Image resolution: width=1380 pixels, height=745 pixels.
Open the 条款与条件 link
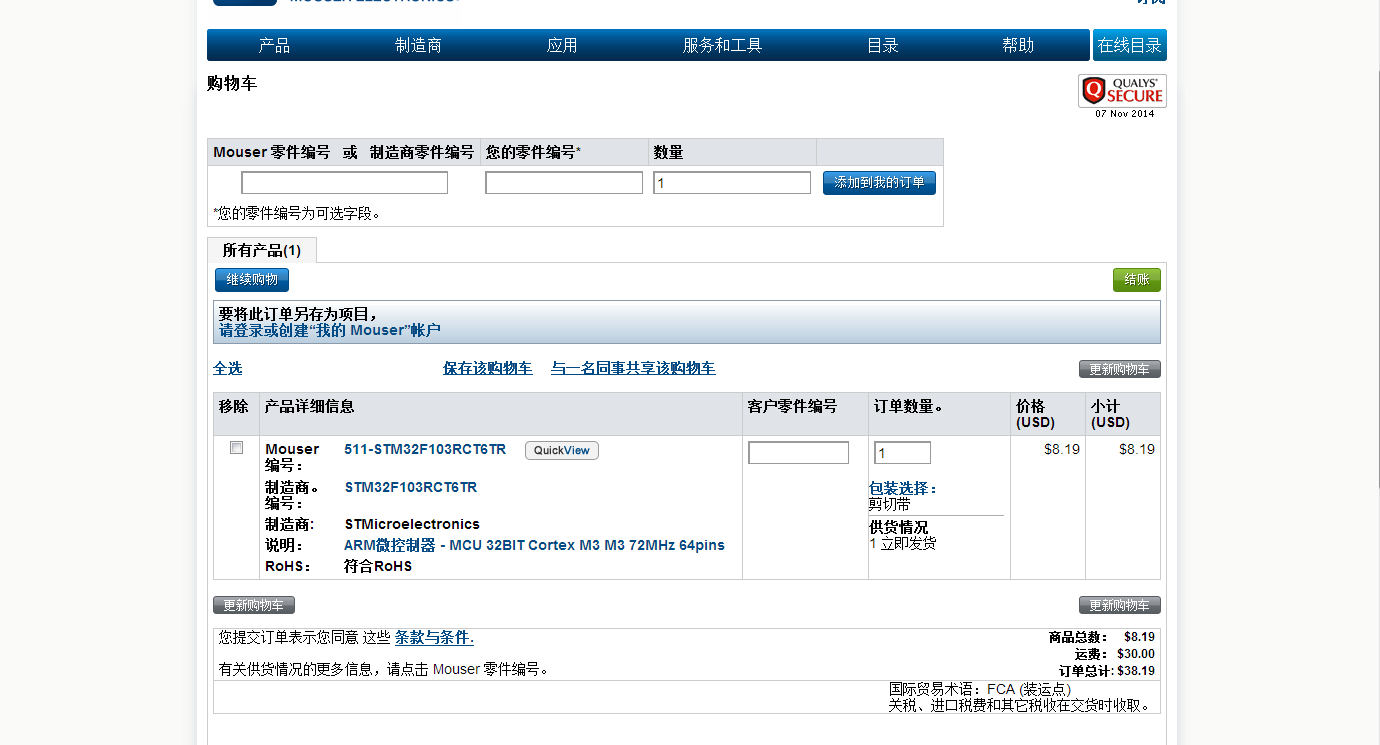[434, 637]
